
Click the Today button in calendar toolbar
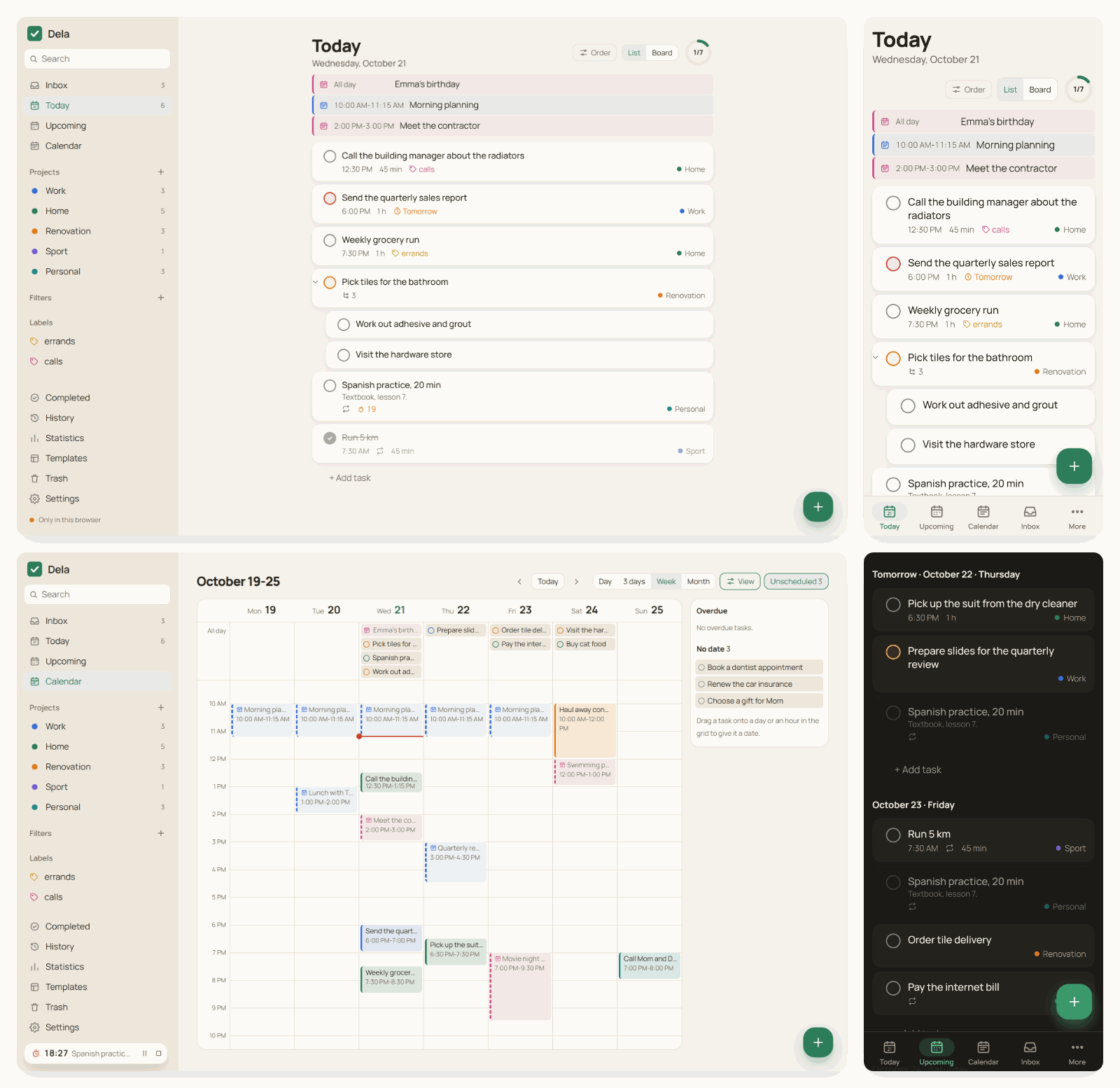tap(548, 582)
